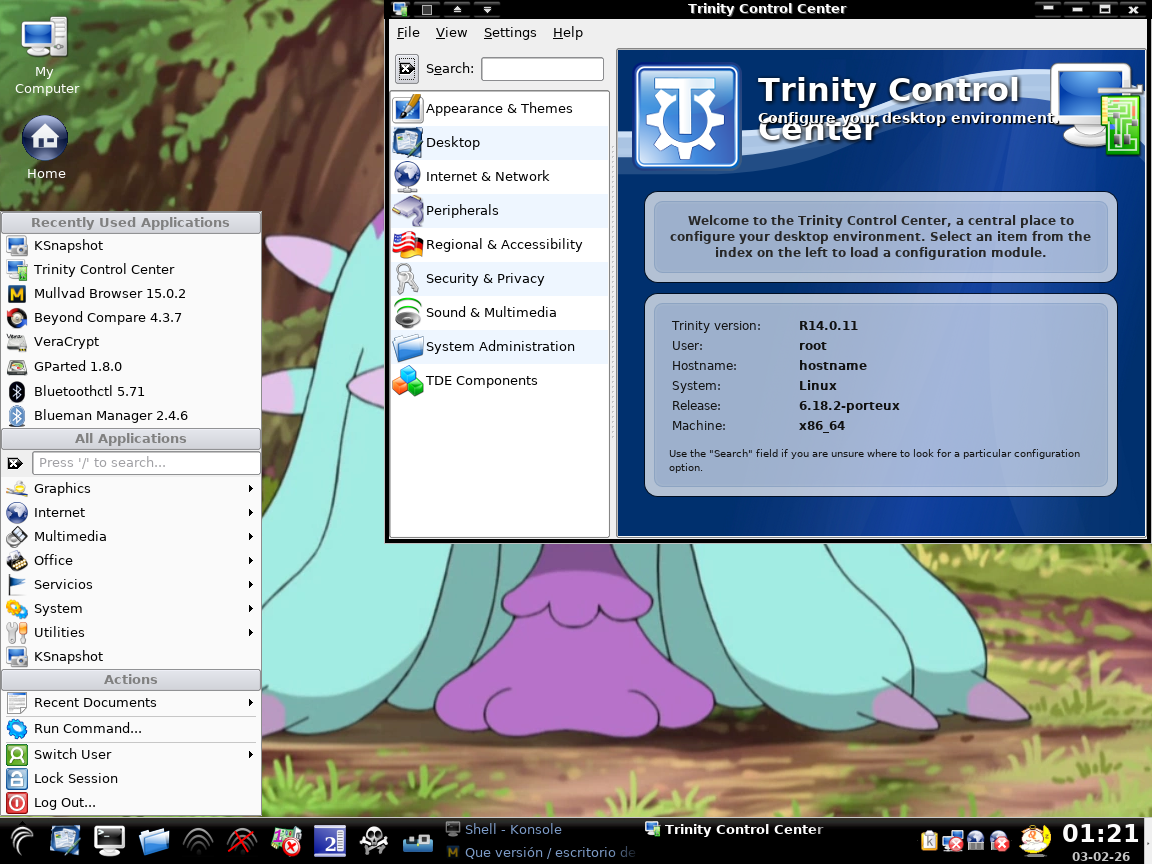Click the skull and crossbones taskbar icon
Image resolution: width=1152 pixels, height=864 pixels.
[x=373, y=840]
